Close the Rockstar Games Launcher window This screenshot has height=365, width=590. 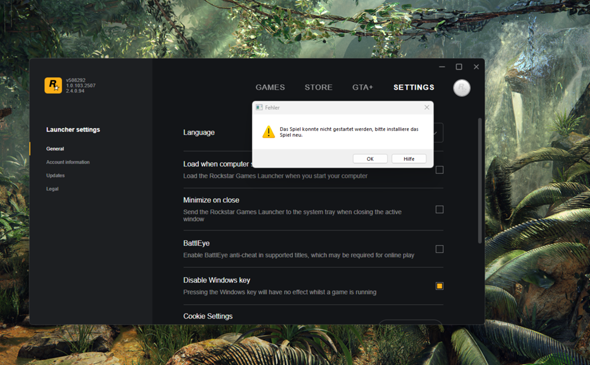click(476, 67)
